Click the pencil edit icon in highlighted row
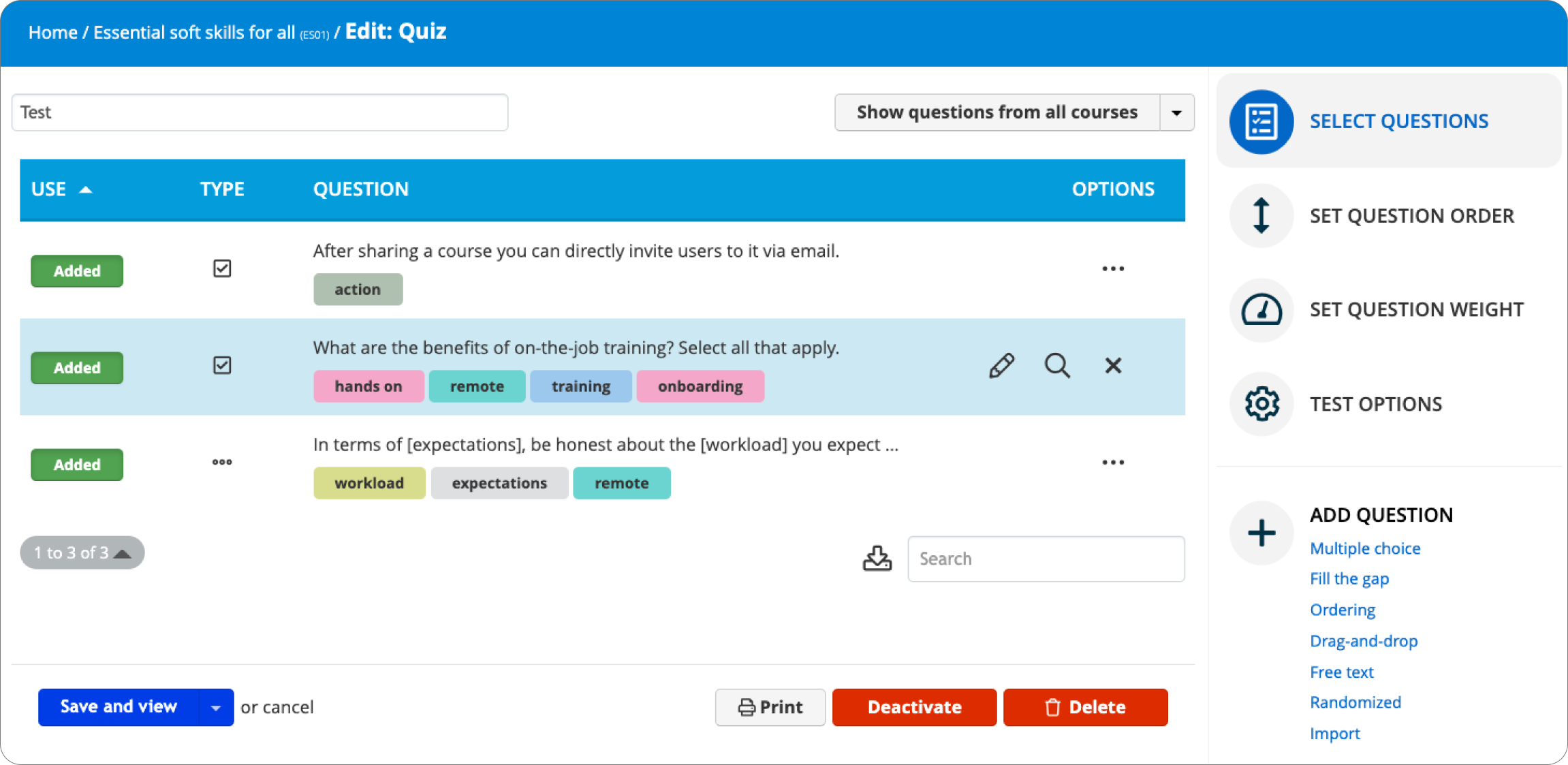This screenshot has width=1568, height=765. [1001, 366]
